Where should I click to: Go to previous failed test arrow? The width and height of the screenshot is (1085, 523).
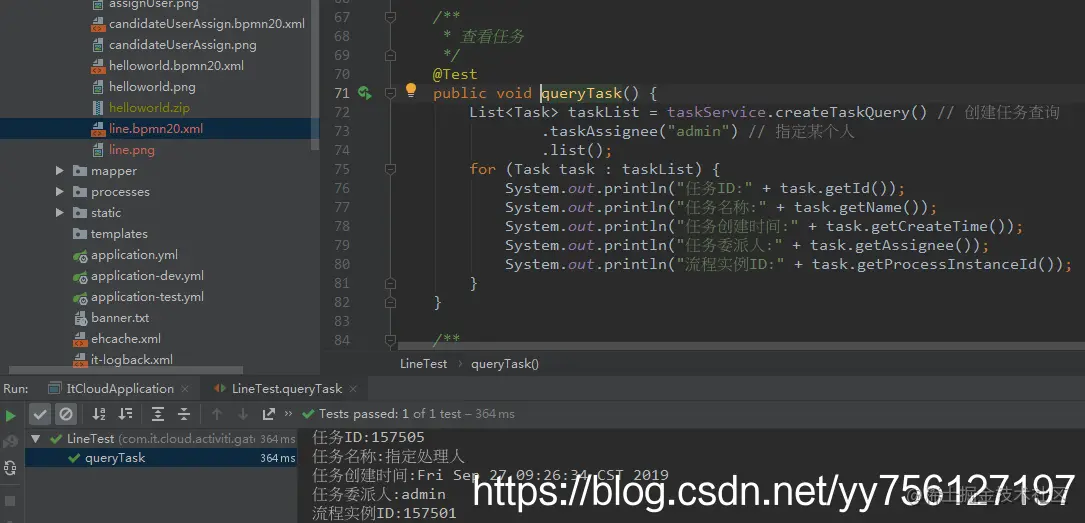217,414
